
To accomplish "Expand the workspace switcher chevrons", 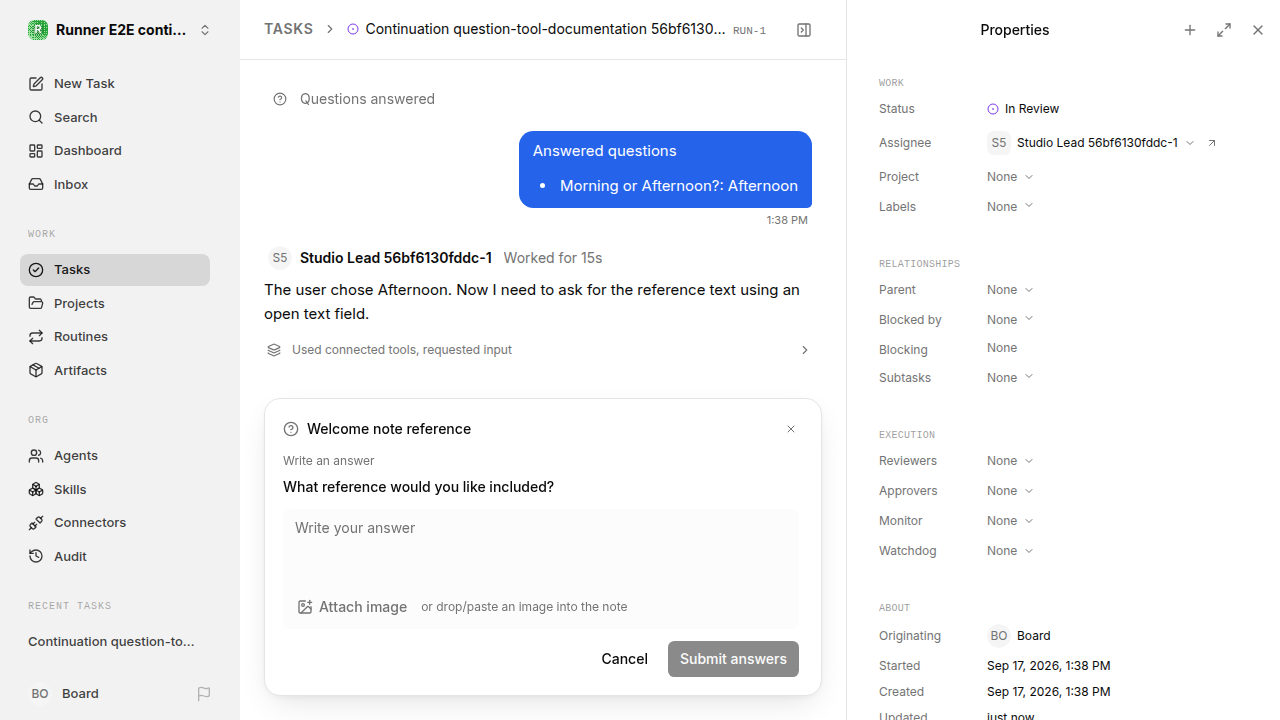I will [205, 30].
